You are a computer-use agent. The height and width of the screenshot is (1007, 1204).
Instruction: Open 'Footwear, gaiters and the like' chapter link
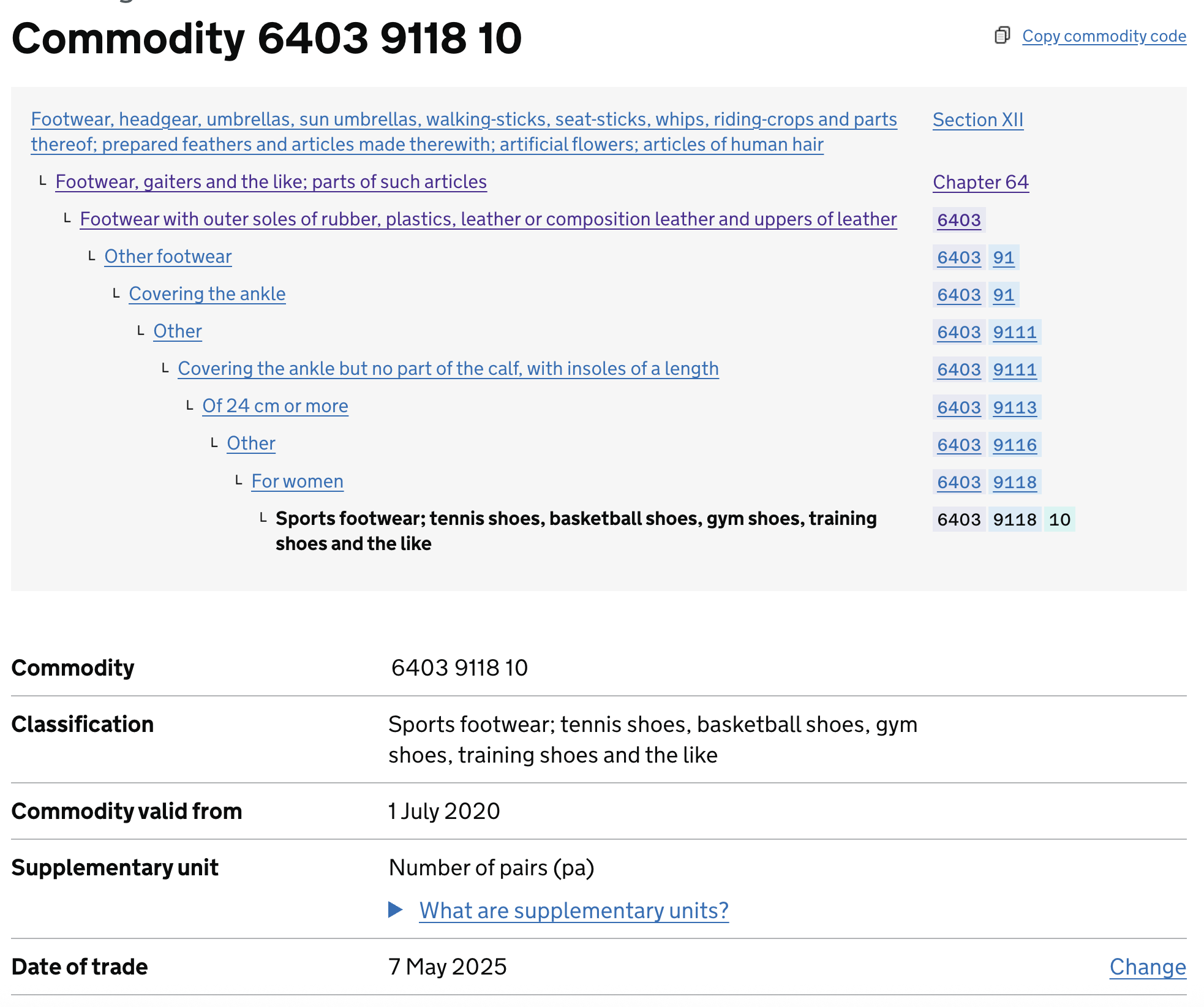click(271, 182)
